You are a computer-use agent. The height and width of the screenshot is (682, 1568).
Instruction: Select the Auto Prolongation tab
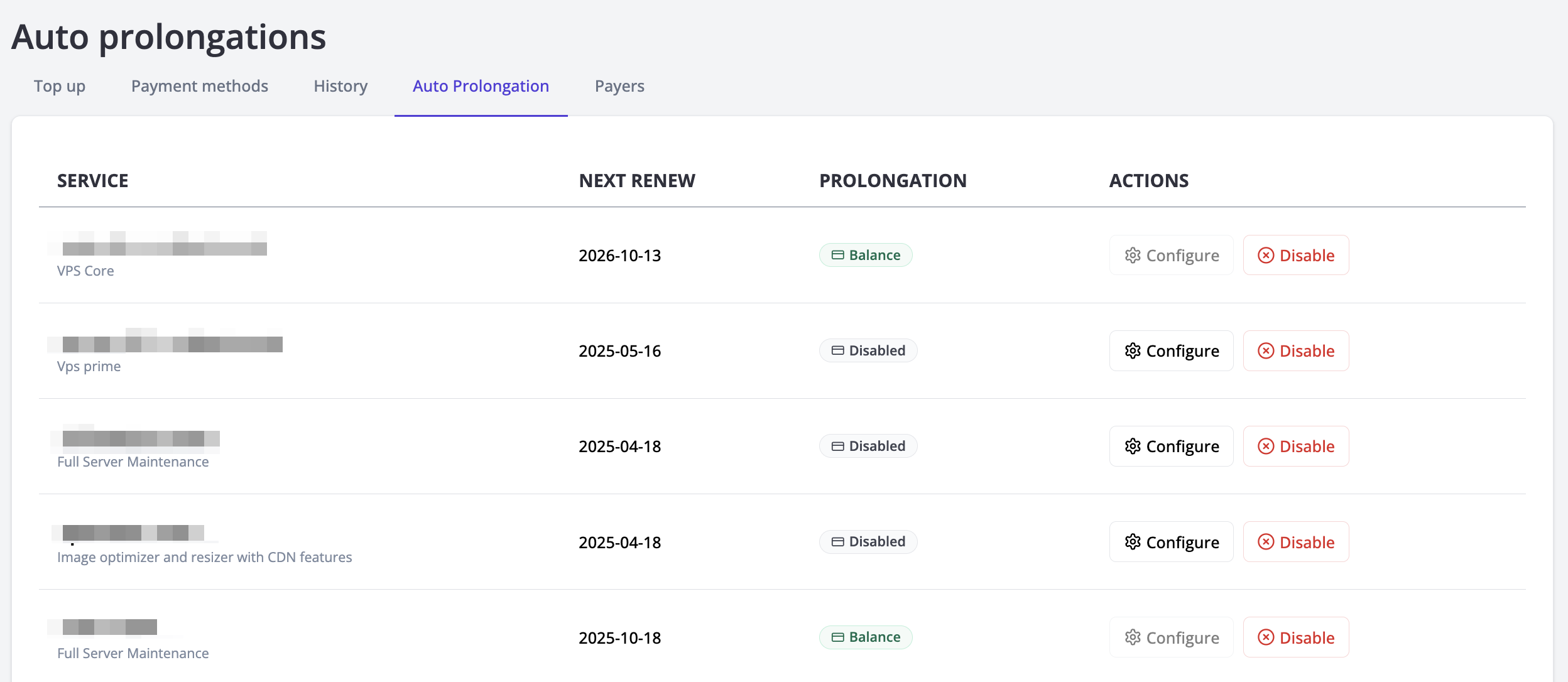point(481,86)
